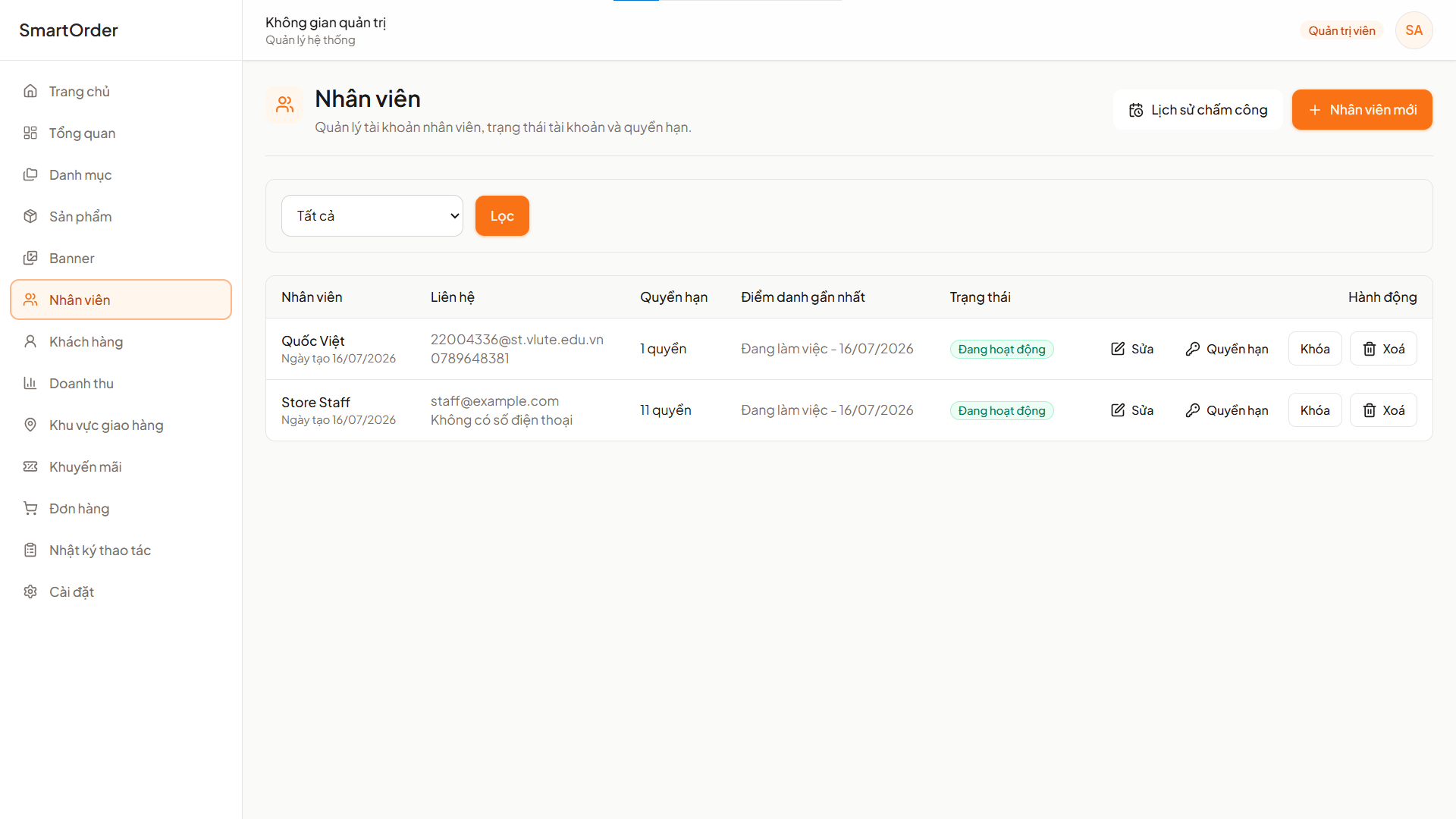Click the Khách hàng user icon
Screen dimensions: 1456x819
[30, 341]
